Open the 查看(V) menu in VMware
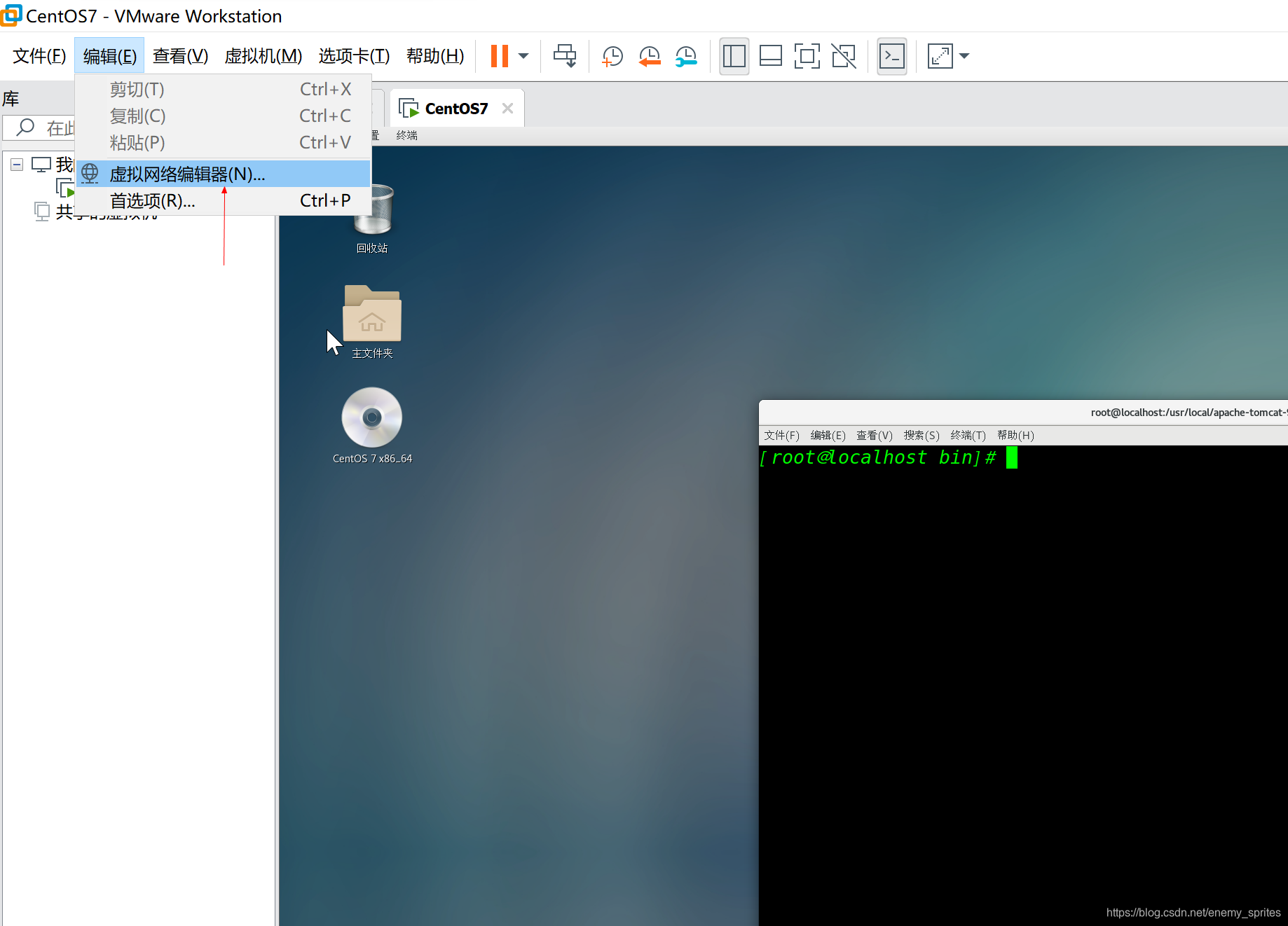The height and width of the screenshot is (926, 1288). [181, 56]
